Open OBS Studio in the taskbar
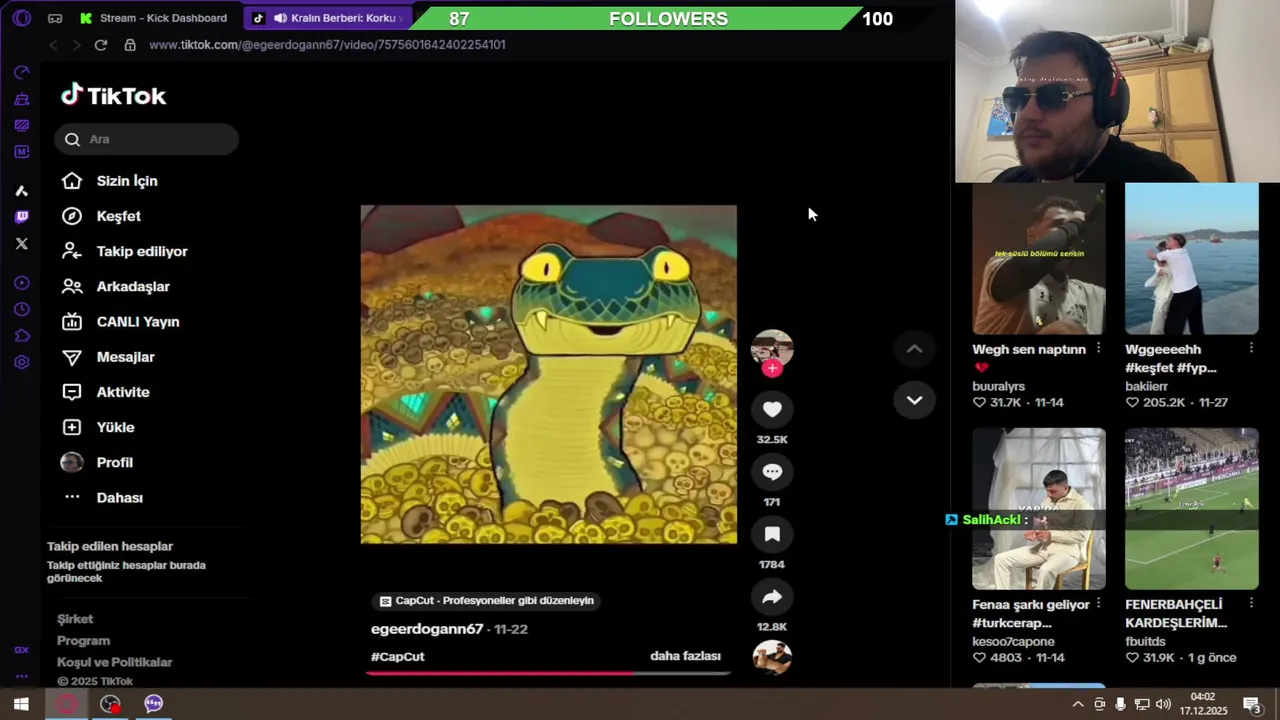This screenshot has height=720, width=1280. click(110, 704)
